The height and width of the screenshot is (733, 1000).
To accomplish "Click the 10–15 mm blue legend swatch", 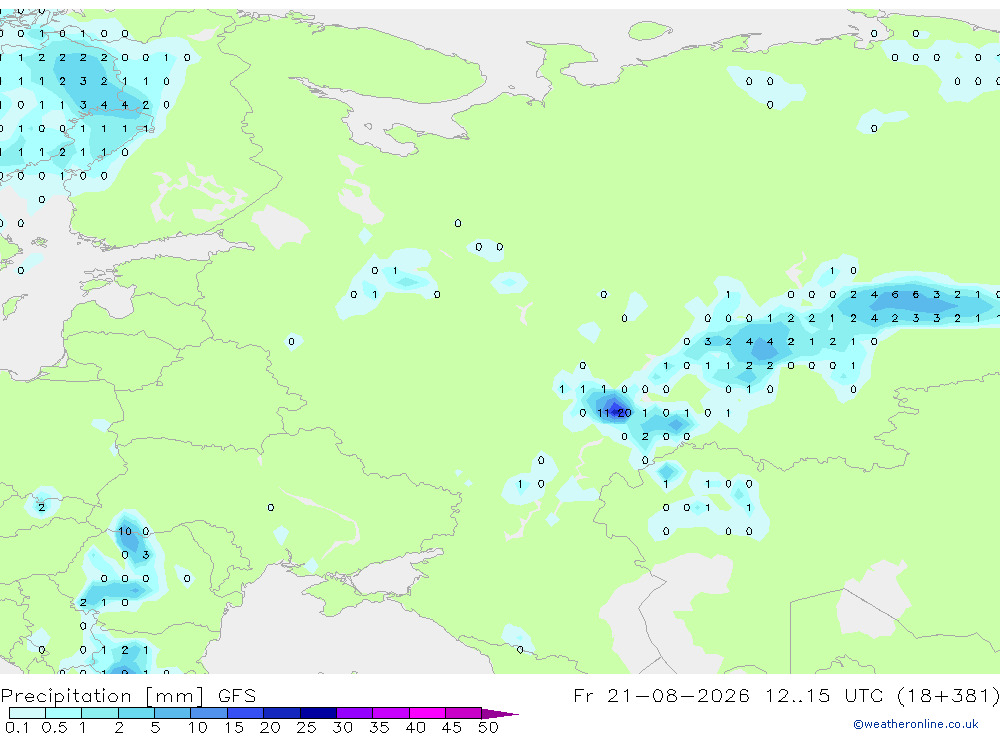I will click(x=209, y=713).
